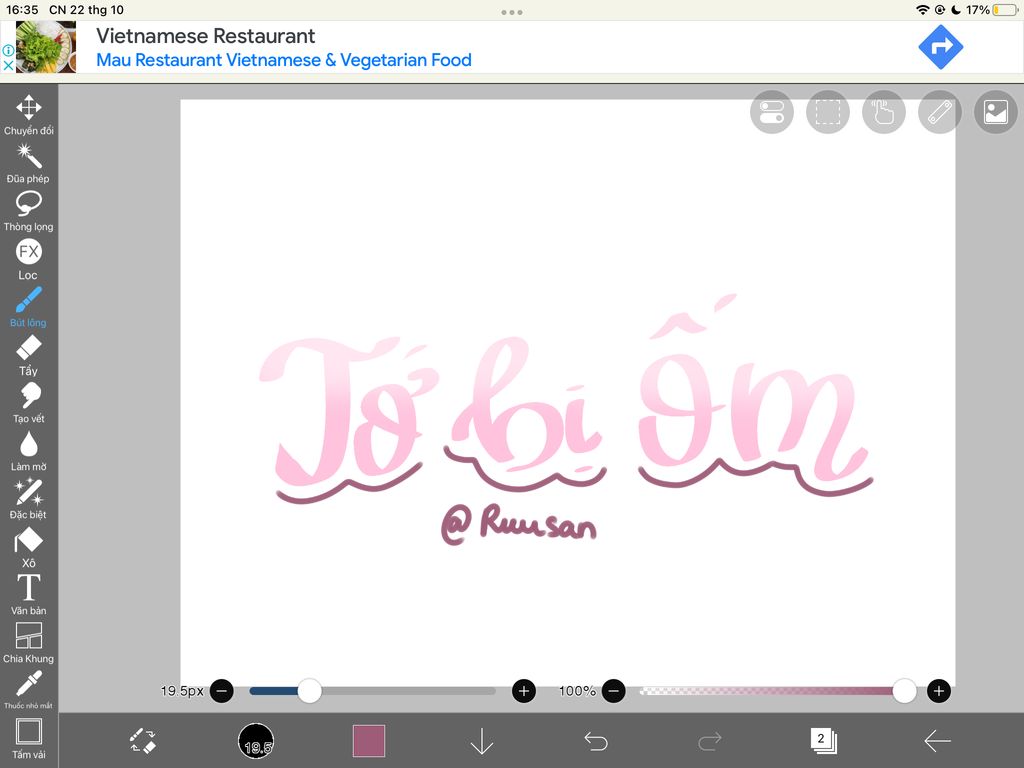Tap the left back arrow in the bottom toolbar
This screenshot has height=768, width=1024.
click(937, 741)
